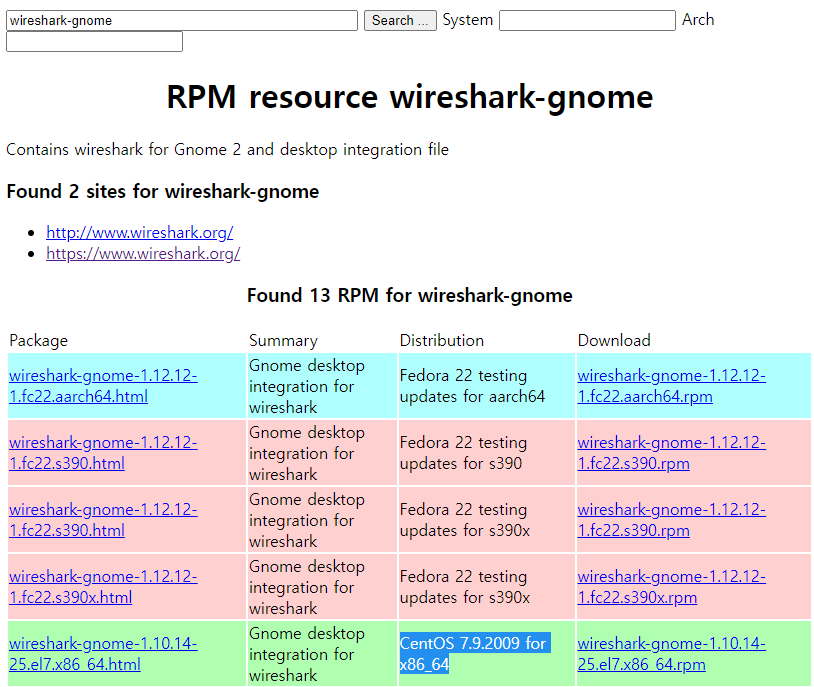Click the 'RPM resource wireshark-gnome' heading
The image size is (814, 687).
pyautogui.click(x=410, y=97)
